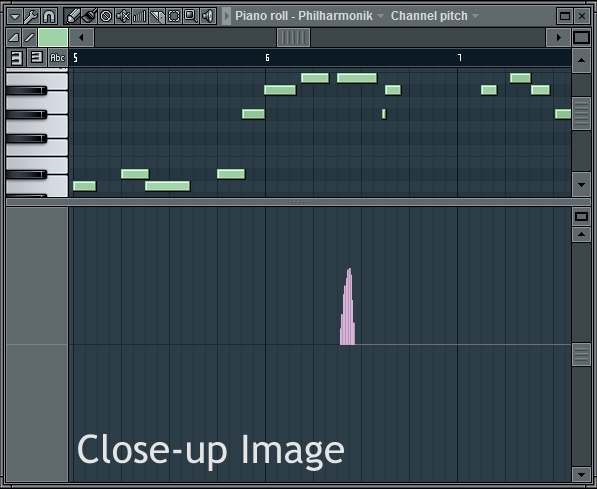Viewport: 597px width, 489px height.
Task: Click the horizontal scrollbar thumb
Action: (294, 37)
